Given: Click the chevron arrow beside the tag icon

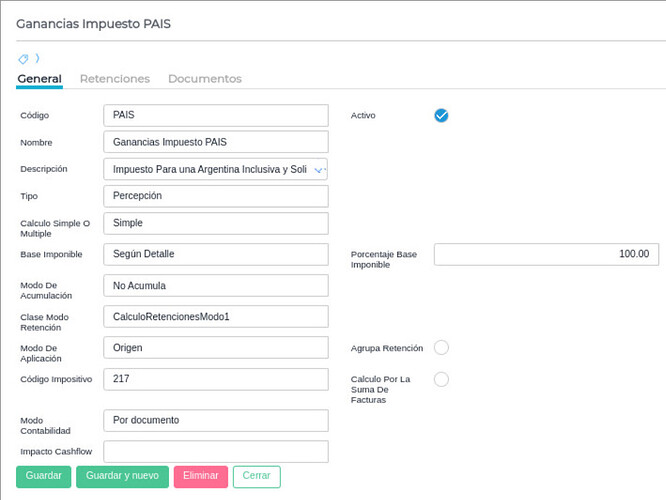Looking at the screenshot, I should pyautogui.click(x=37, y=59).
